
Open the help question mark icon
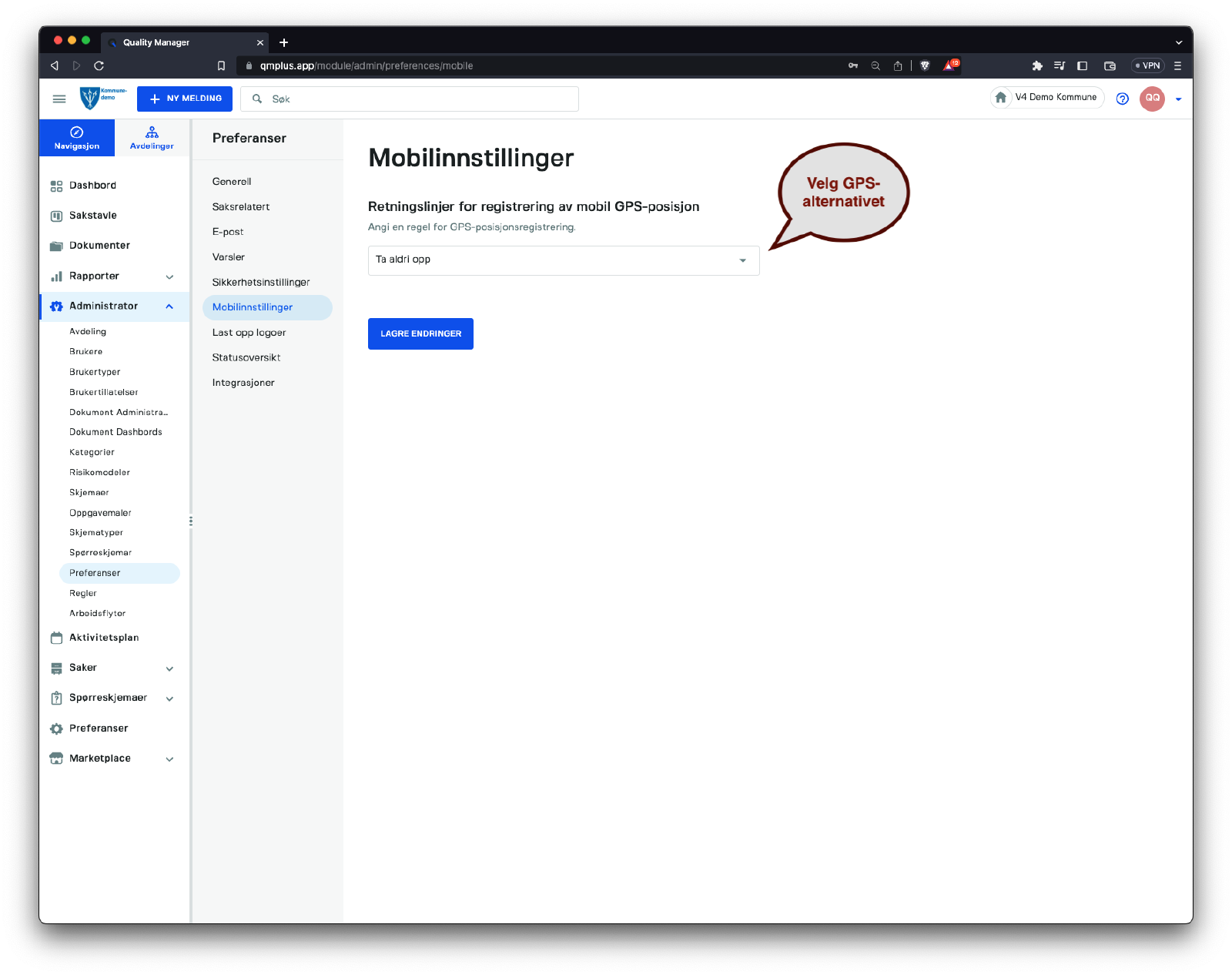point(1122,99)
